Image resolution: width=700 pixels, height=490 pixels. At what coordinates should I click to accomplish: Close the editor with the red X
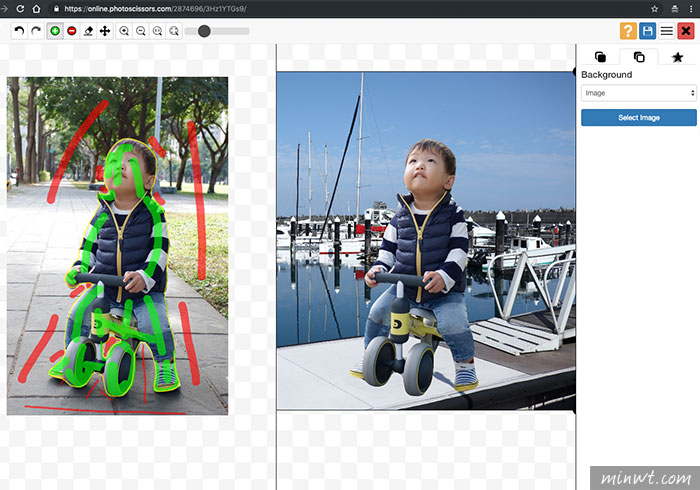(x=686, y=31)
